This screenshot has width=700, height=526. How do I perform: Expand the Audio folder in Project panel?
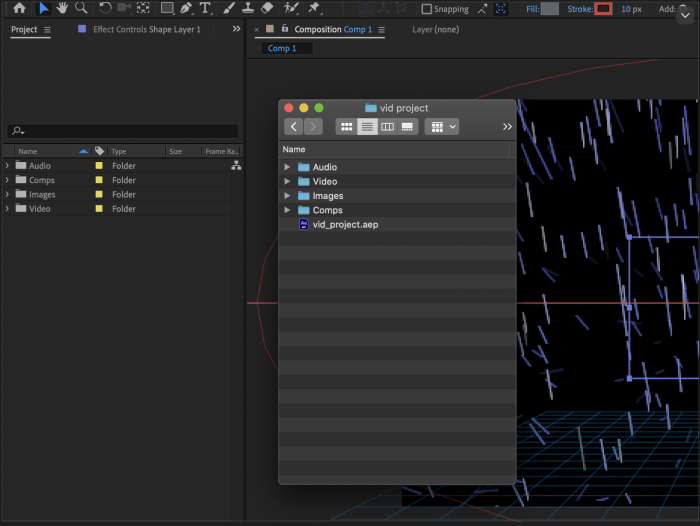(7, 166)
